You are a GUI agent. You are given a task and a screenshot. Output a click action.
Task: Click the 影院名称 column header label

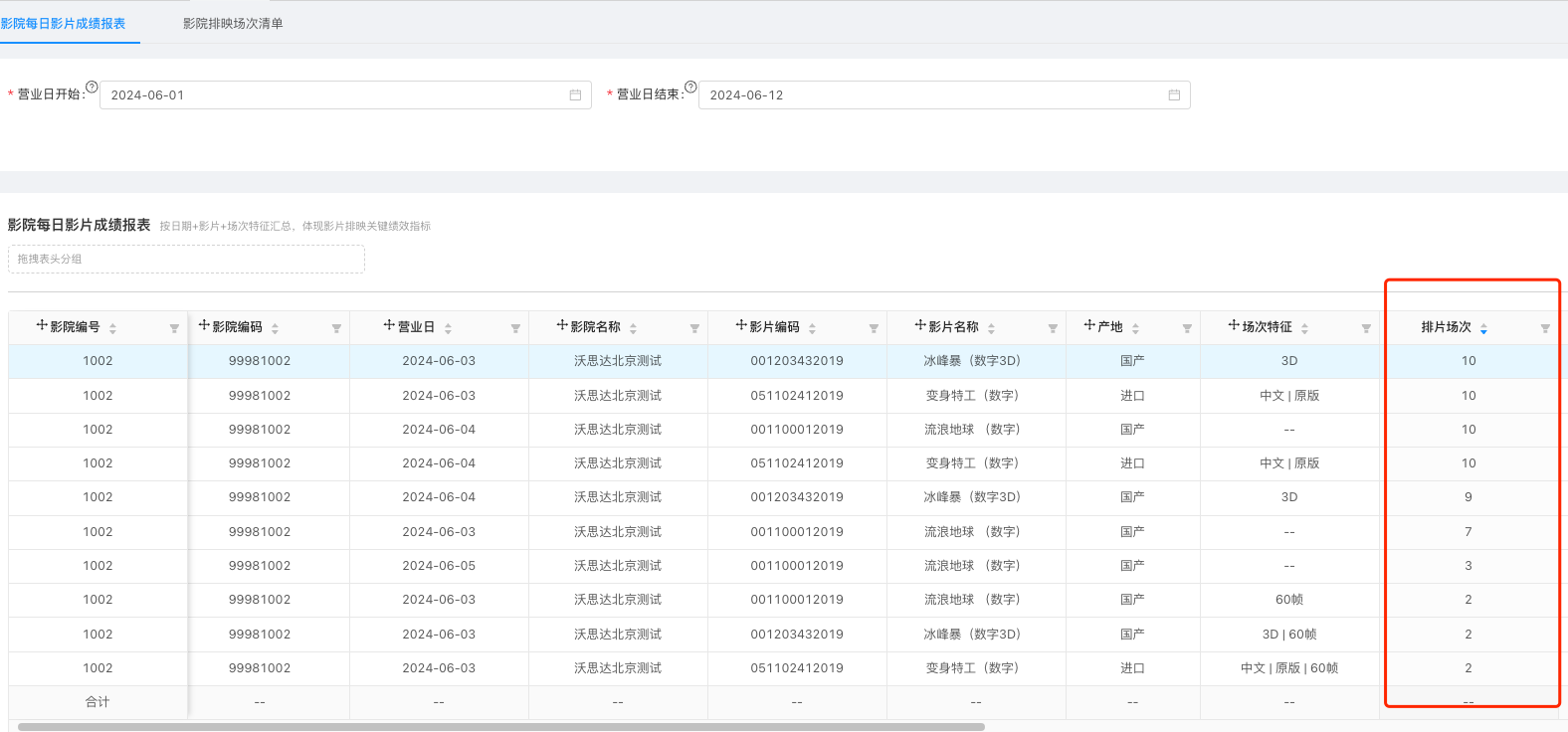595,327
